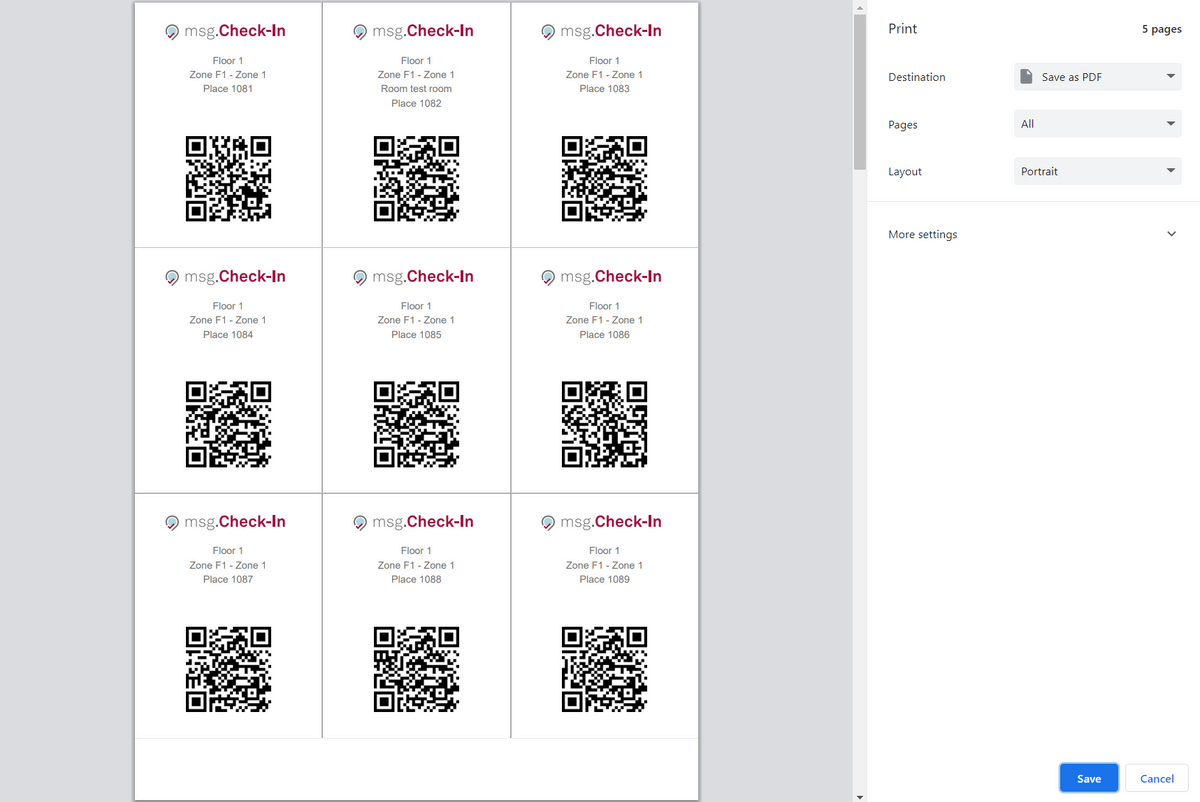Expand More settings section
The width and height of the screenshot is (1200, 802).
tap(1030, 234)
